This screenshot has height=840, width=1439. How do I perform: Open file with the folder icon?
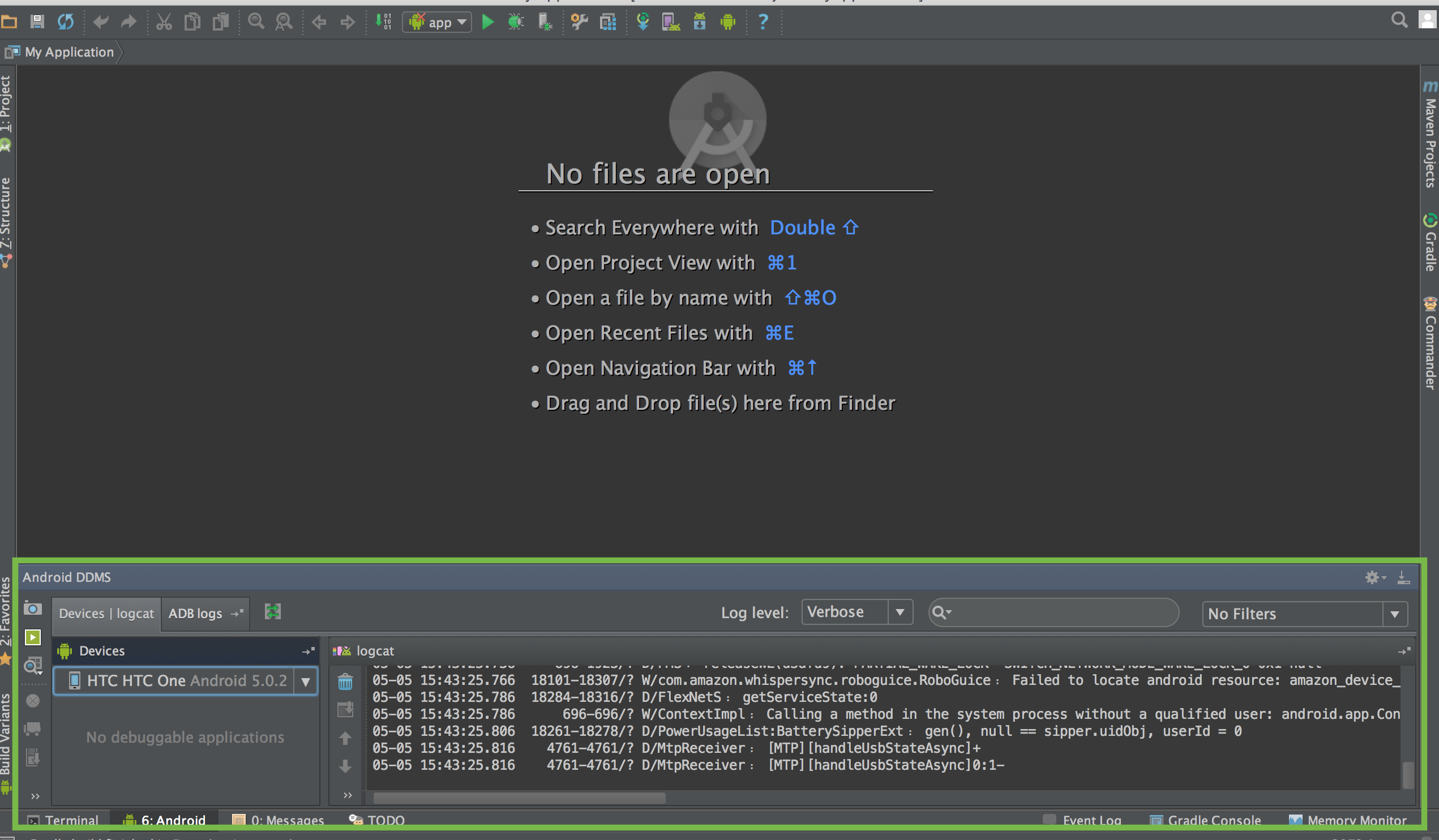[9, 22]
